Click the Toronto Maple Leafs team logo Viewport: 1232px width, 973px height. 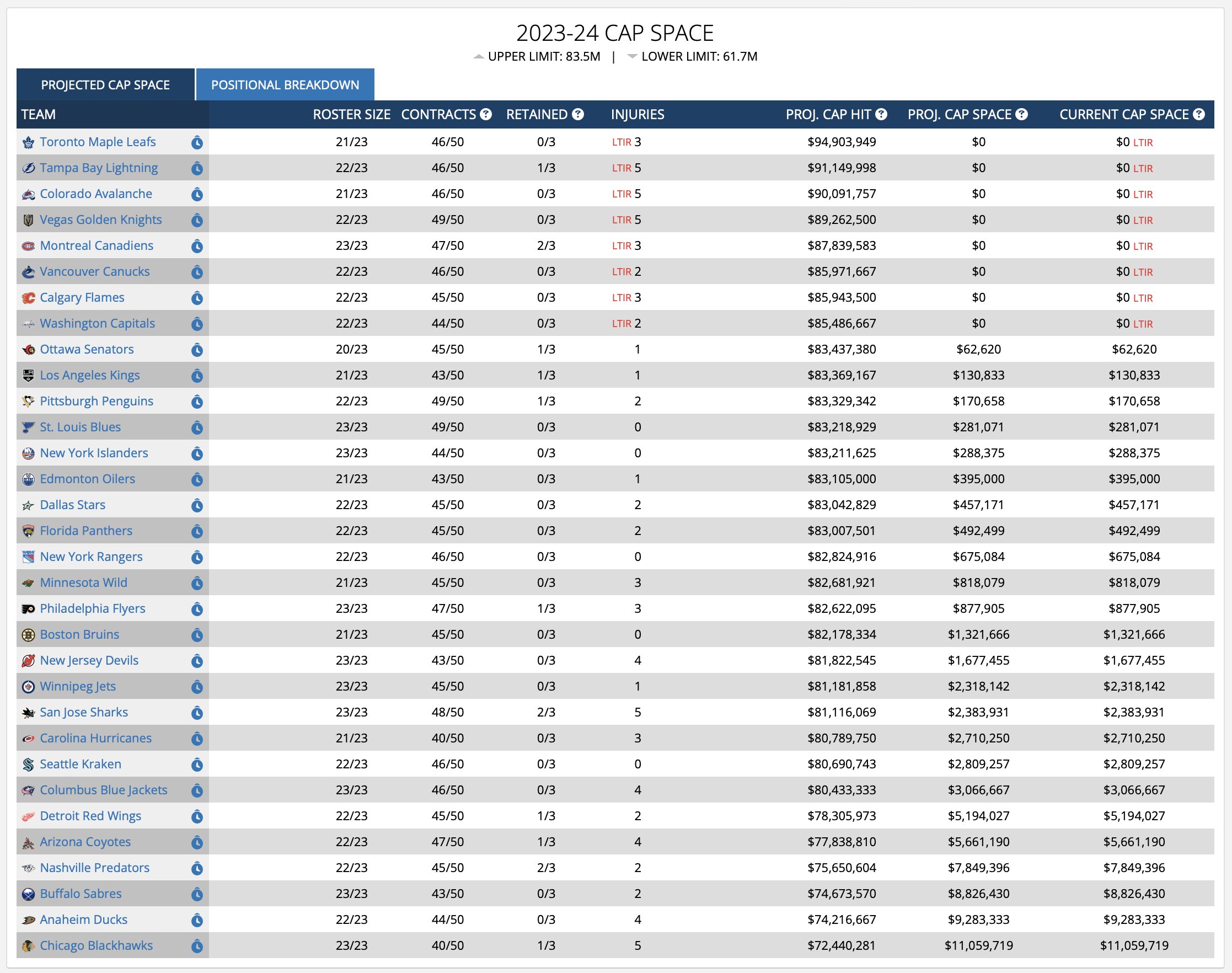pos(28,142)
